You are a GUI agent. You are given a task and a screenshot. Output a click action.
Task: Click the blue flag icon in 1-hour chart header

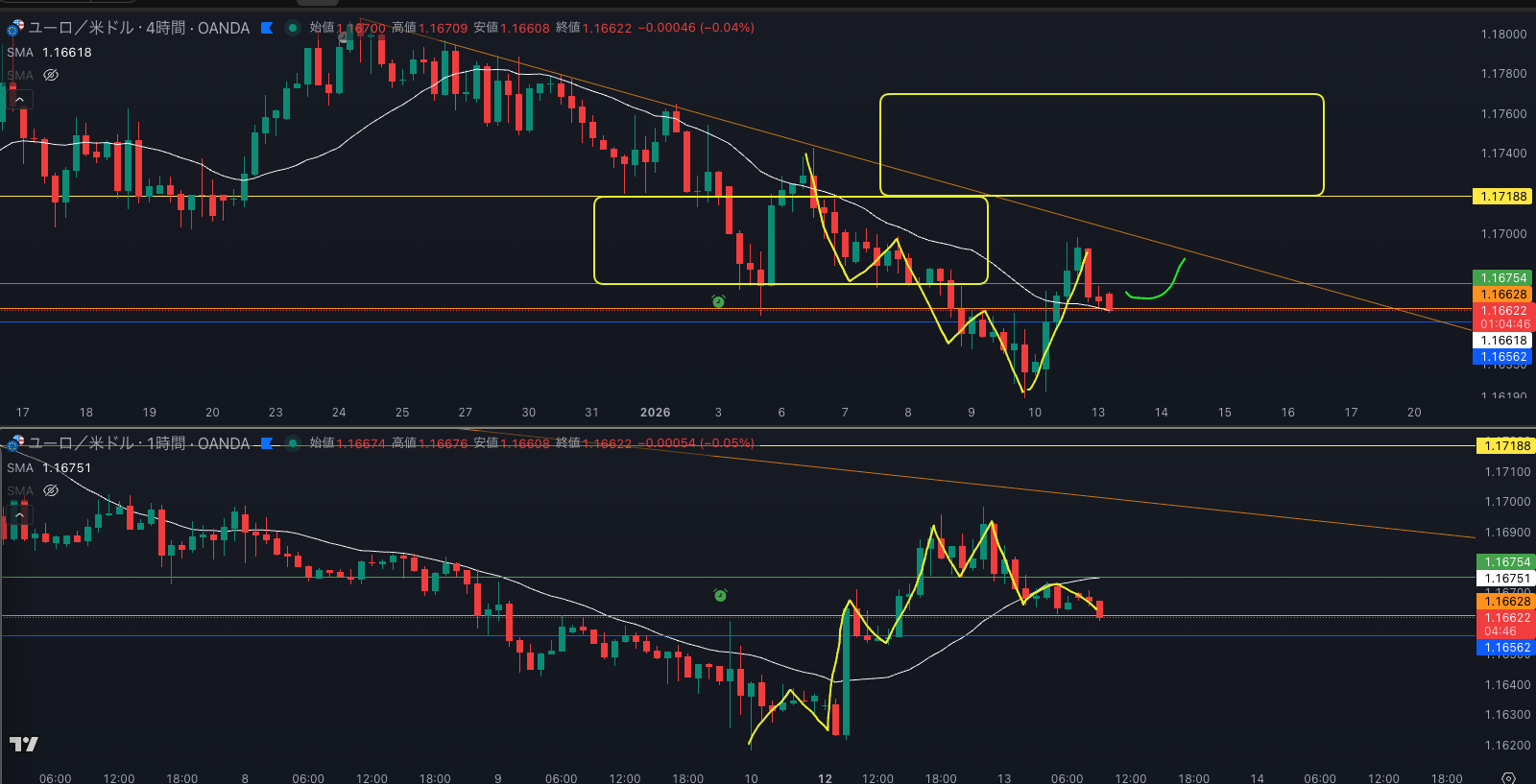[x=267, y=443]
